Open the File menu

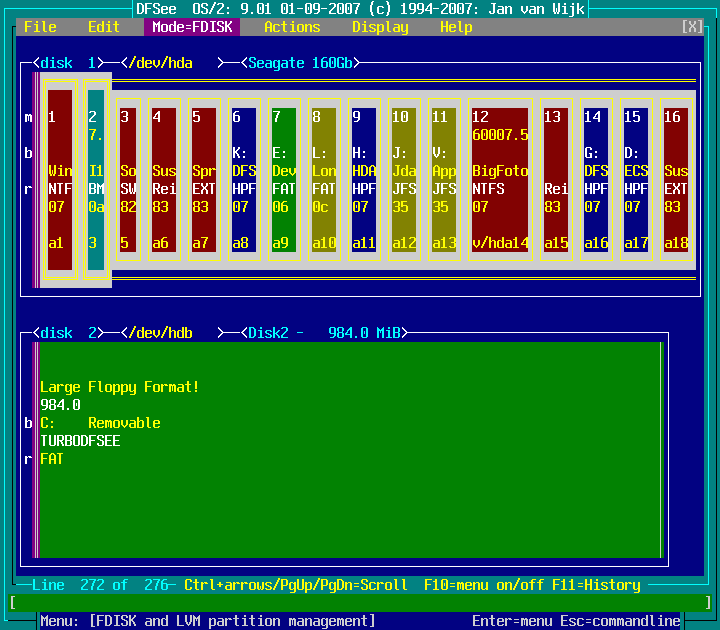point(40,27)
